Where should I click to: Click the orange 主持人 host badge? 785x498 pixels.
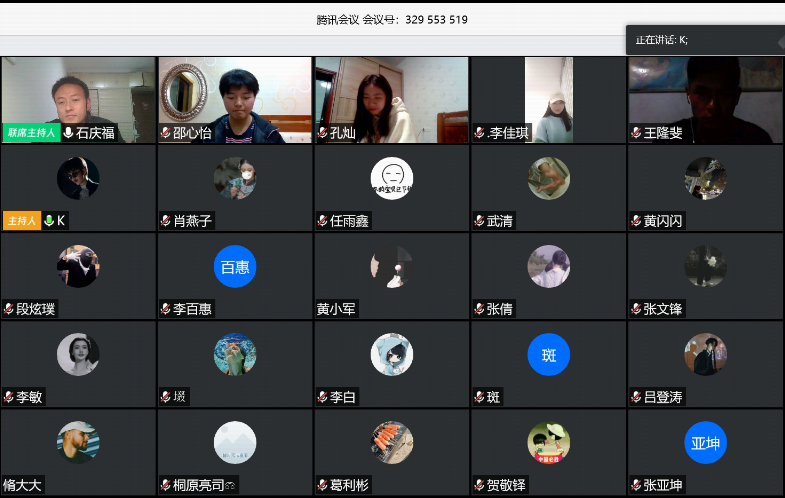(x=22, y=221)
